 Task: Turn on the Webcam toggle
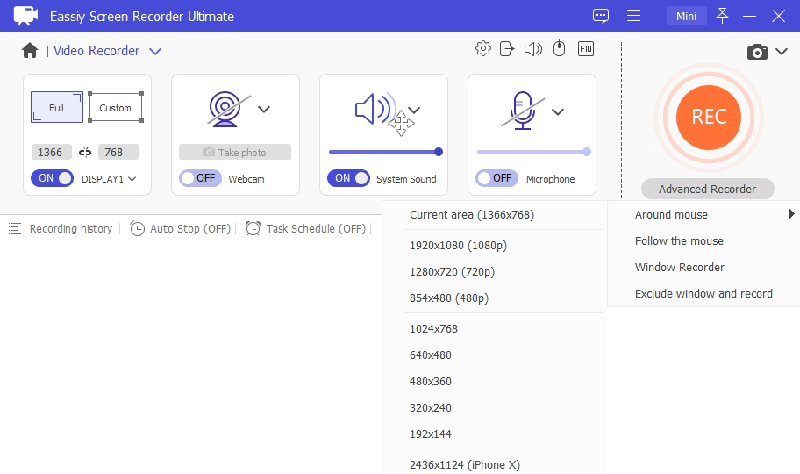tap(200, 178)
